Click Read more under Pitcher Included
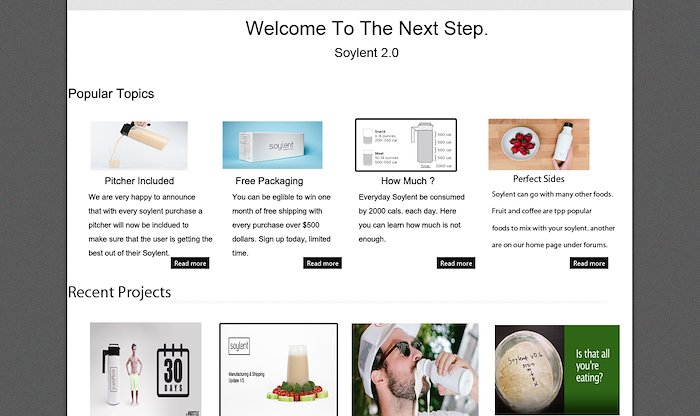 (190, 263)
